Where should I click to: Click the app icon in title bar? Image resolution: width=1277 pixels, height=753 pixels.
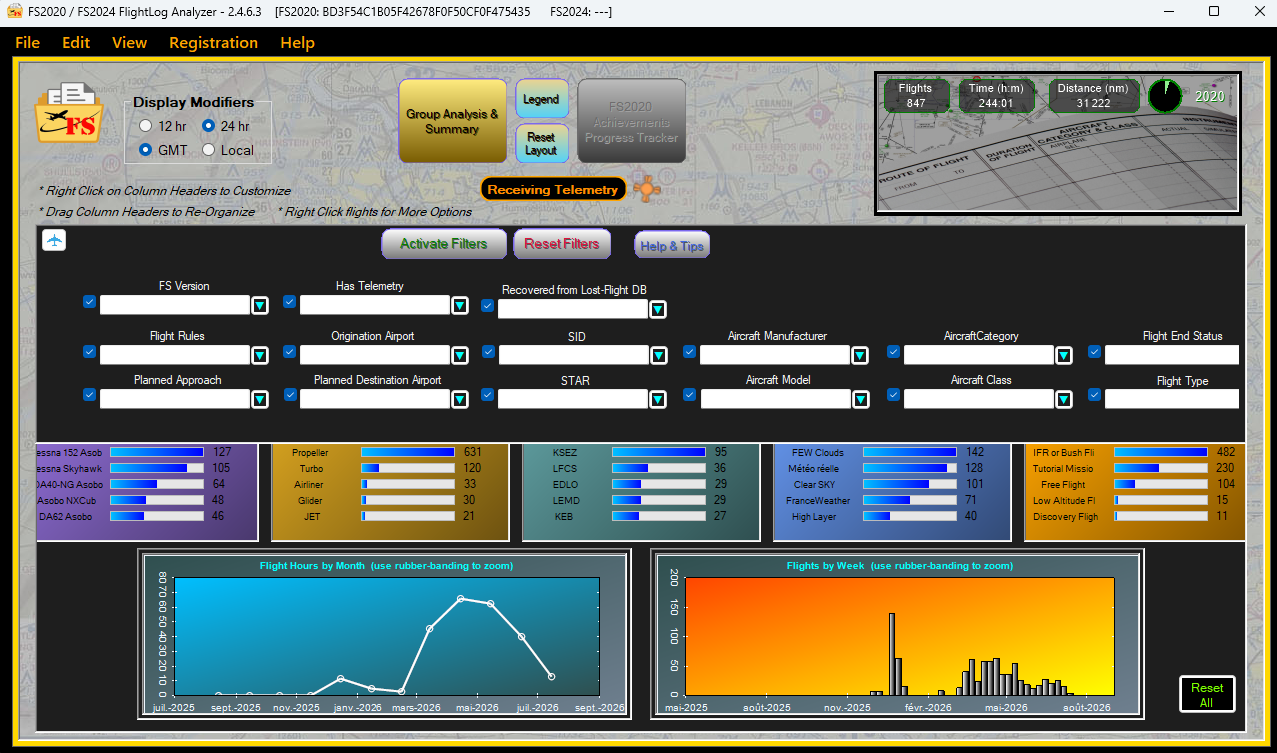(14, 12)
